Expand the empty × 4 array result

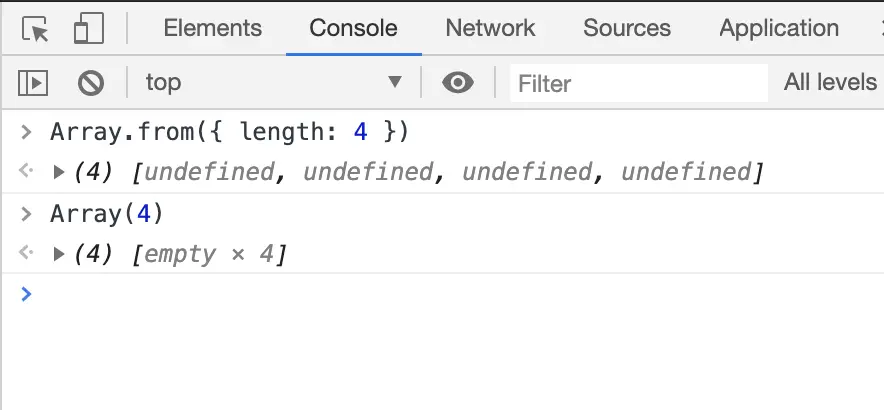[59, 254]
